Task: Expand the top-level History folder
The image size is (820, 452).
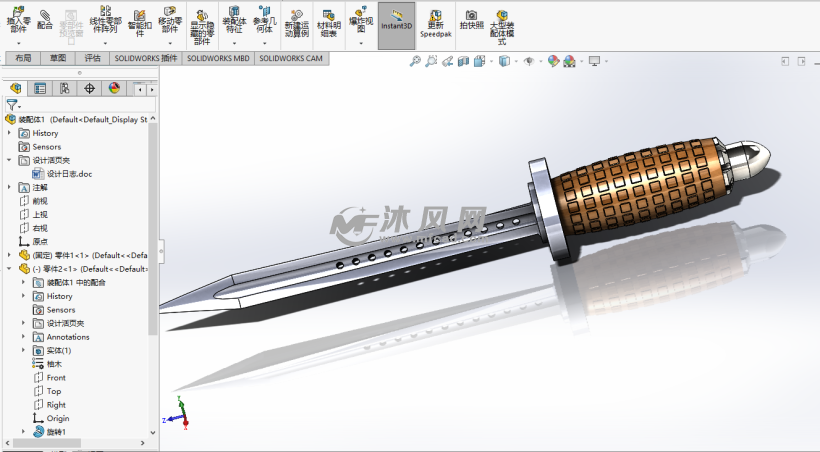Action: click(9, 133)
